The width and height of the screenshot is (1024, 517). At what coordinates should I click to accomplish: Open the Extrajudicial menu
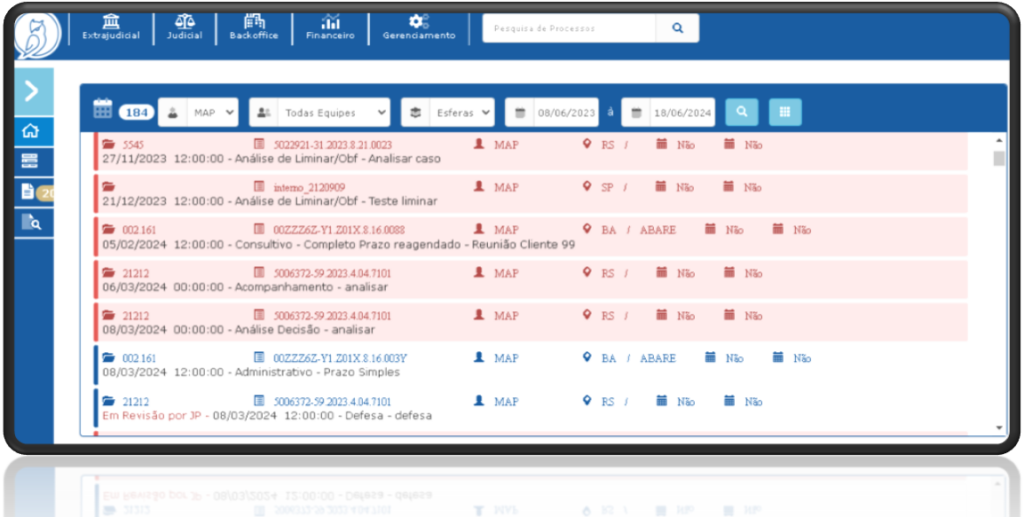point(111,28)
